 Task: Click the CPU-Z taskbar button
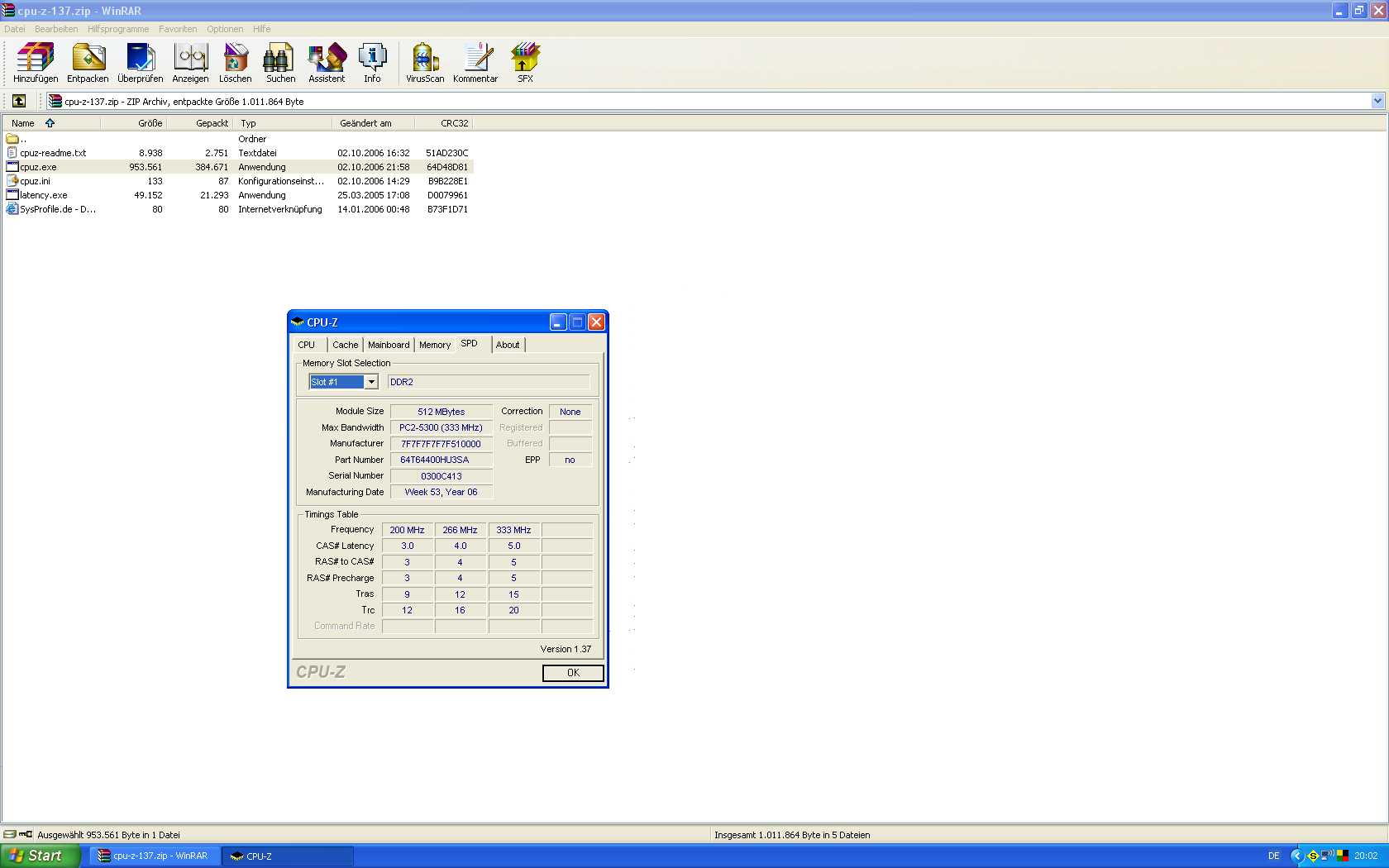point(288,856)
